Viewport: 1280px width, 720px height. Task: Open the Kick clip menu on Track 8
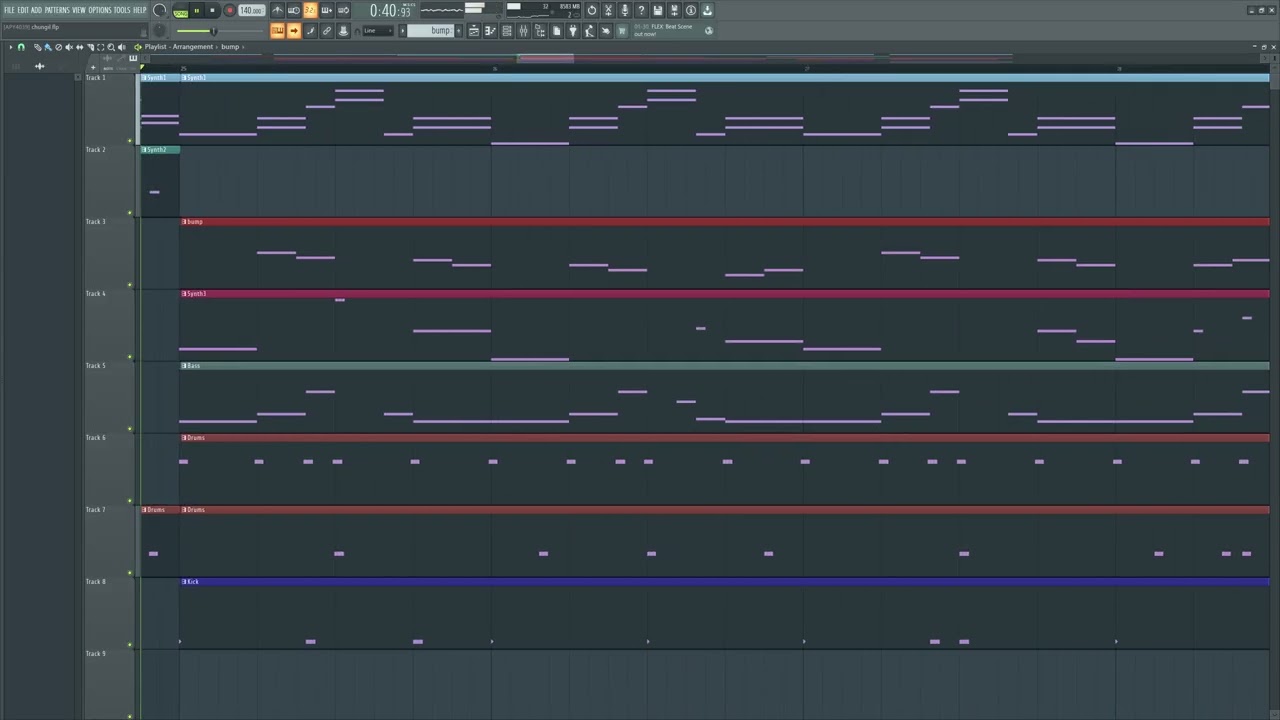coord(184,582)
